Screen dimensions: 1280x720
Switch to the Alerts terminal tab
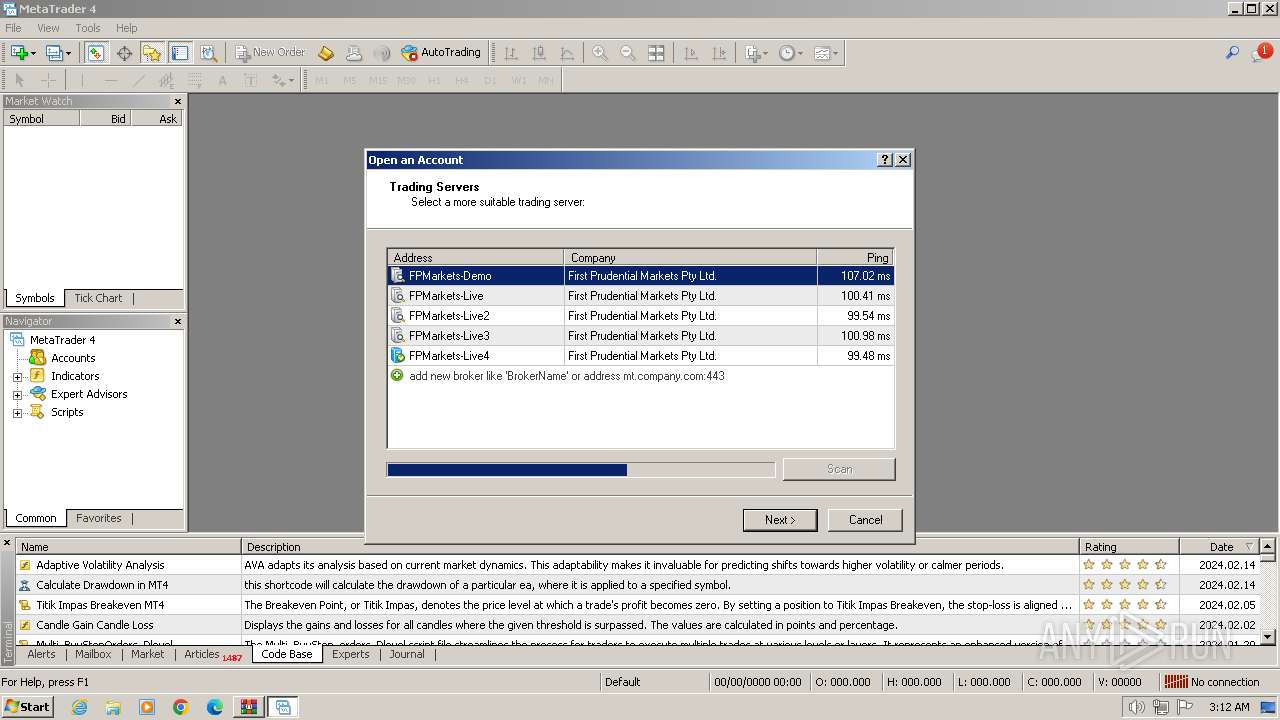coord(41,654)
